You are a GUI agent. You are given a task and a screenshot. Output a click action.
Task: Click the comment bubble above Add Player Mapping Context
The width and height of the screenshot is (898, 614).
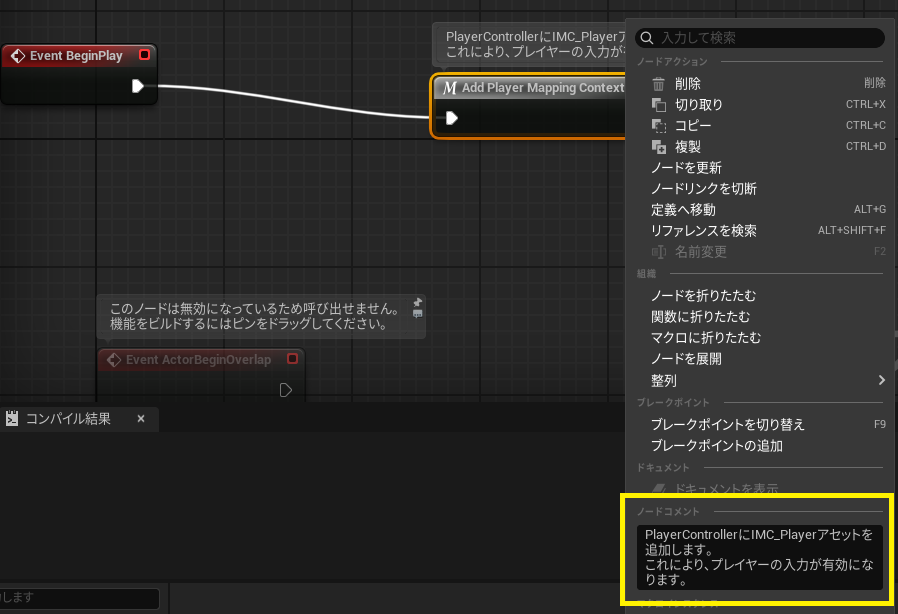point(530,45)
